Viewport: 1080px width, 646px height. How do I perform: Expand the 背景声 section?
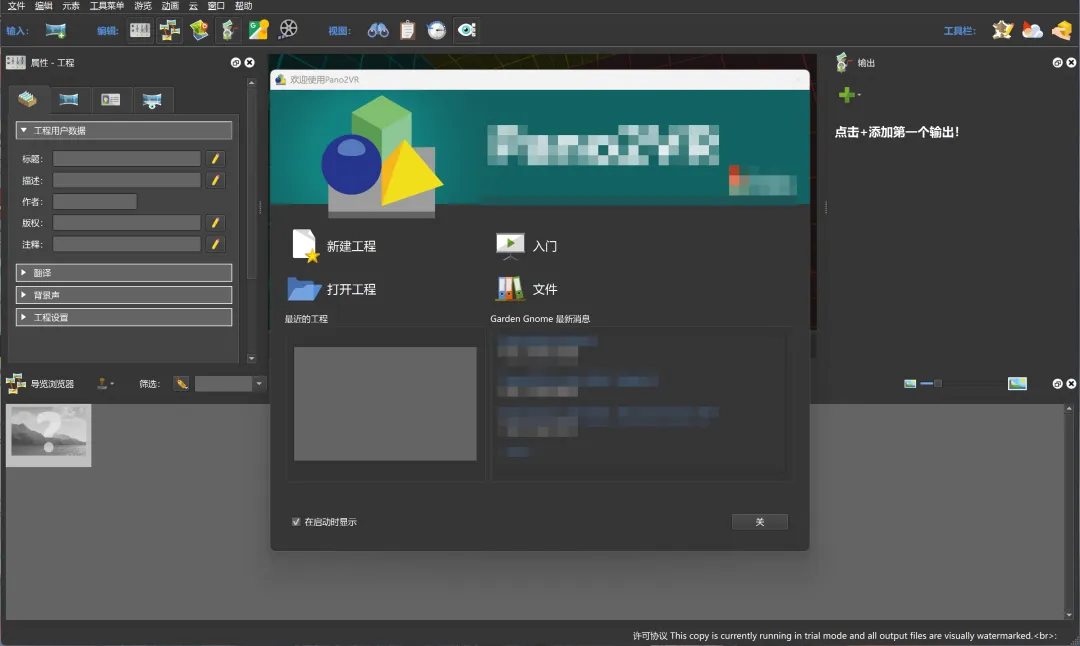coord(124,295)
